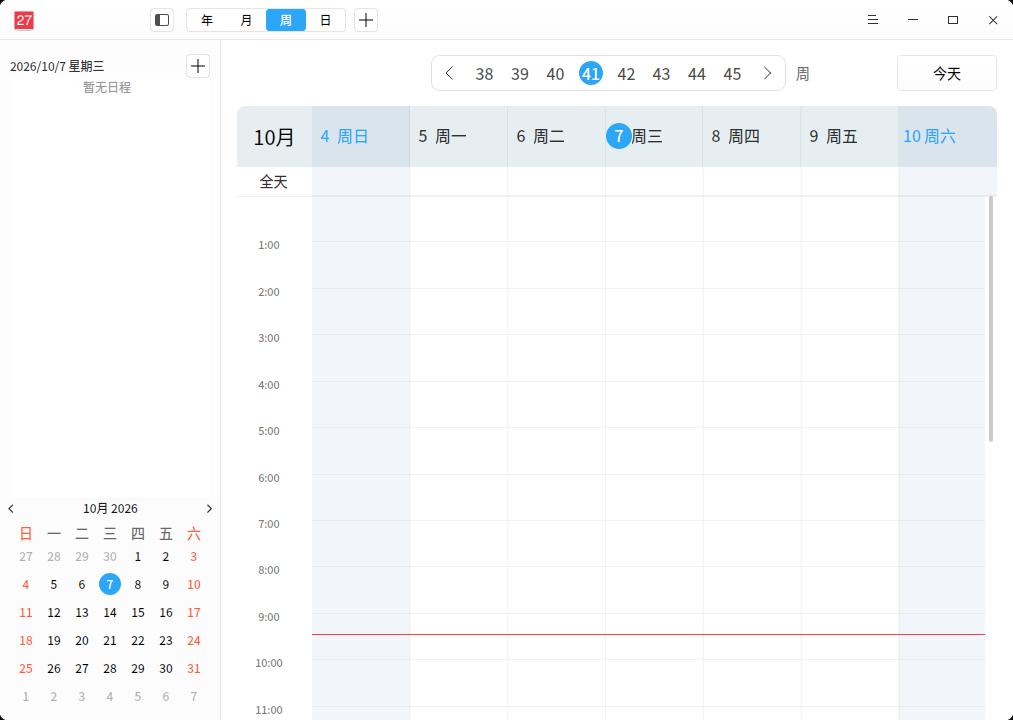Select October 18 in the mini calendar
This screenshot has height=720, width=1013.
[26, 641]
